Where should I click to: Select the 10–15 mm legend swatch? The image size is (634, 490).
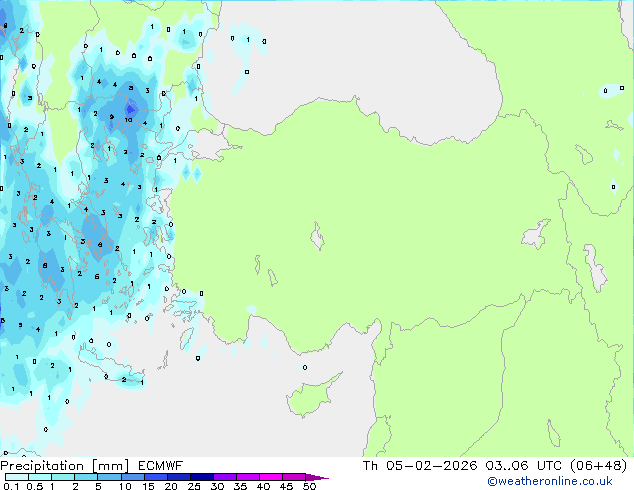pos(133,477)
